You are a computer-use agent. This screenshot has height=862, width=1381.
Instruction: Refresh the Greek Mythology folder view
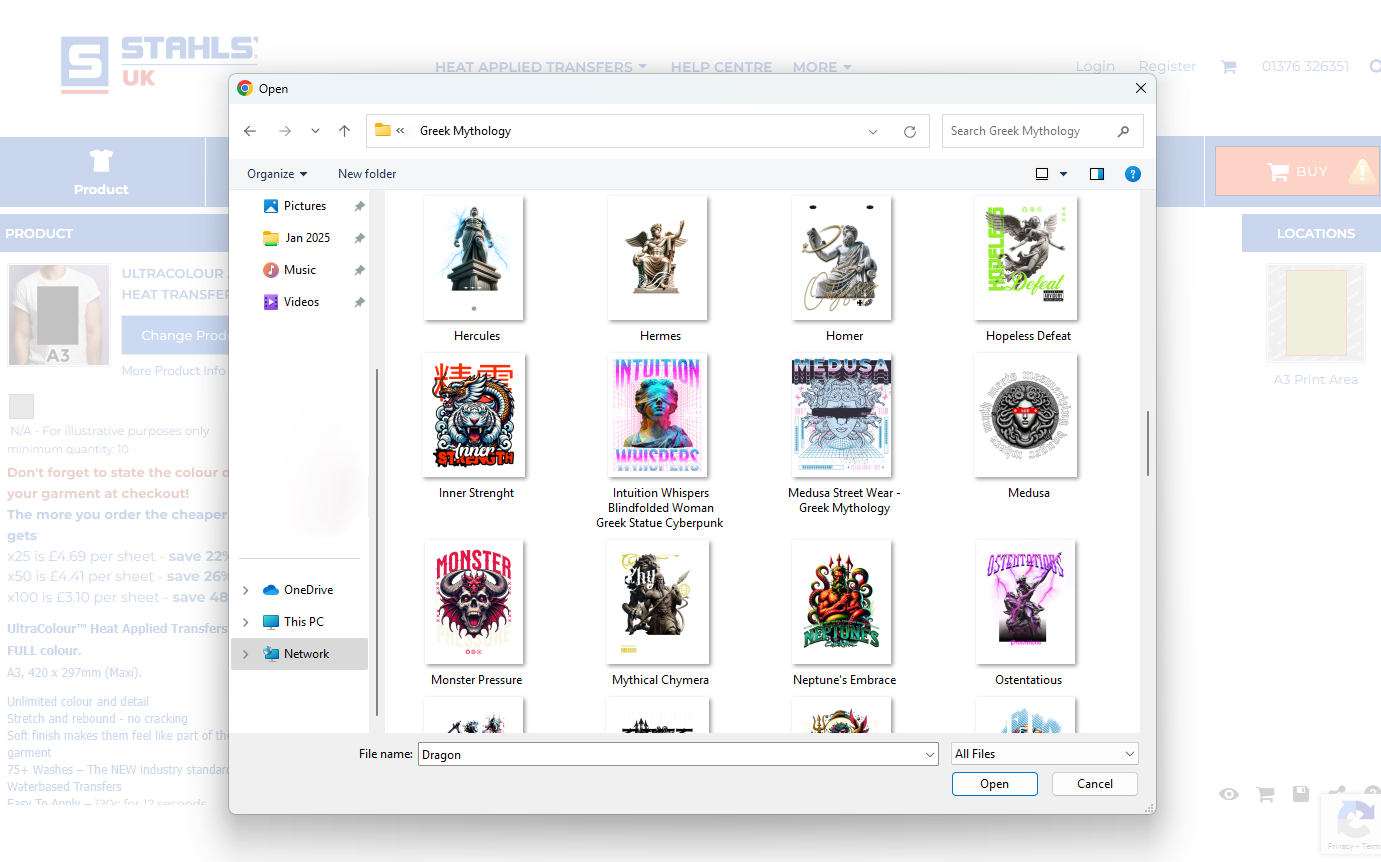[x=909, y=131]
